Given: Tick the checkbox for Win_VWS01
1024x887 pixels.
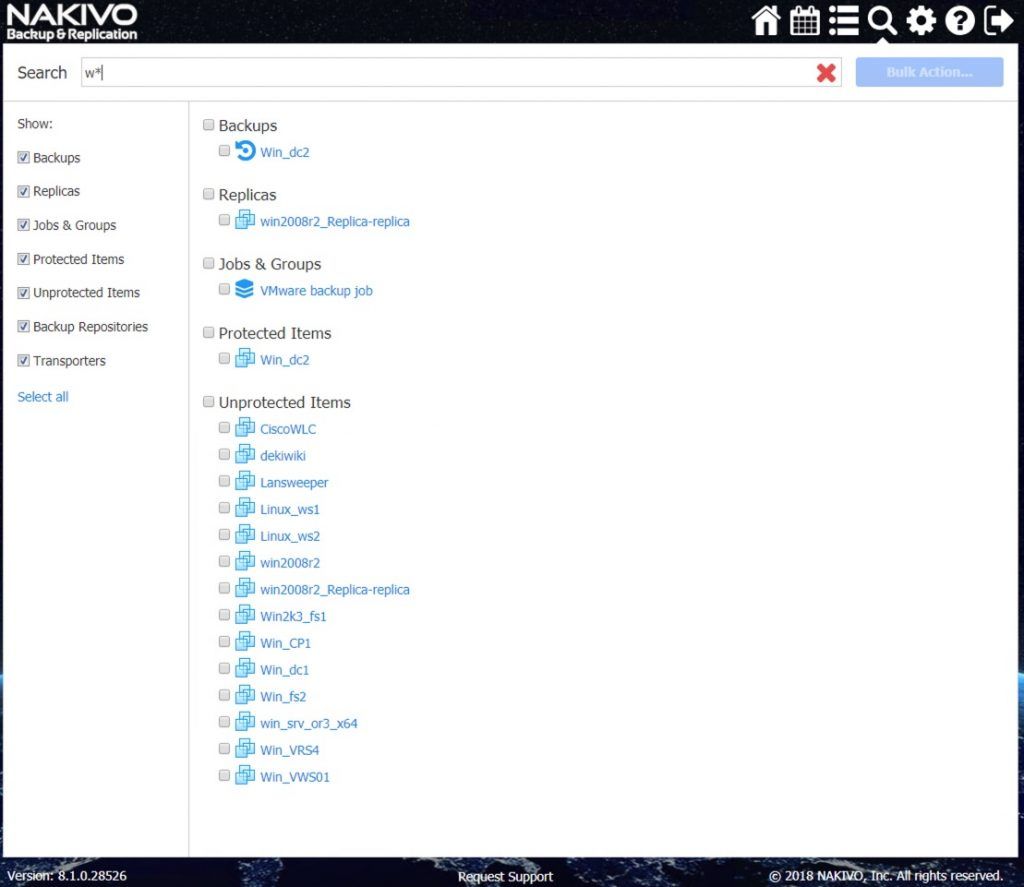Looking at the screenshot, I should 224,776.
